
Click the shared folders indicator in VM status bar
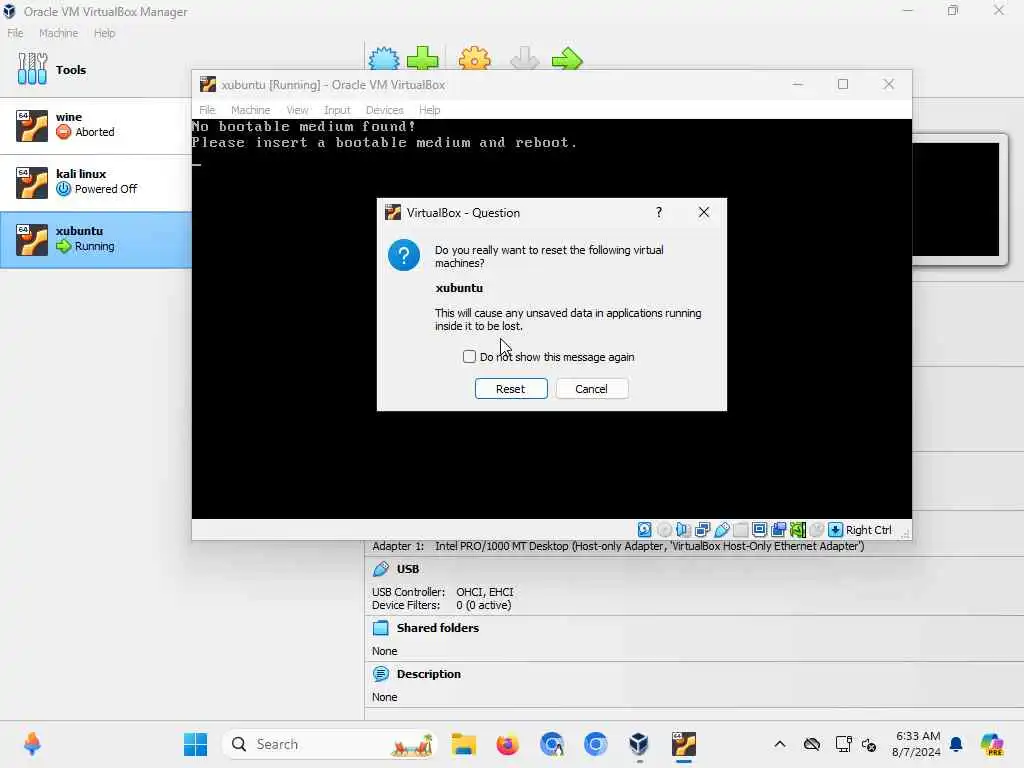(x=741, y=530)
